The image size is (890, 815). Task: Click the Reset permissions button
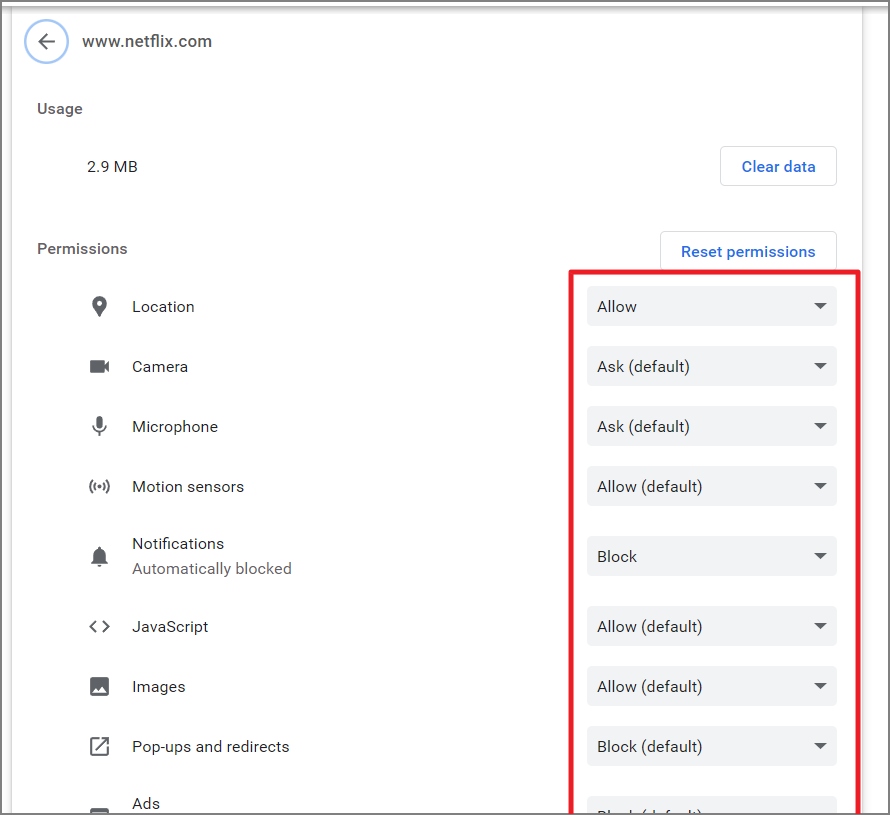(748, 251)
